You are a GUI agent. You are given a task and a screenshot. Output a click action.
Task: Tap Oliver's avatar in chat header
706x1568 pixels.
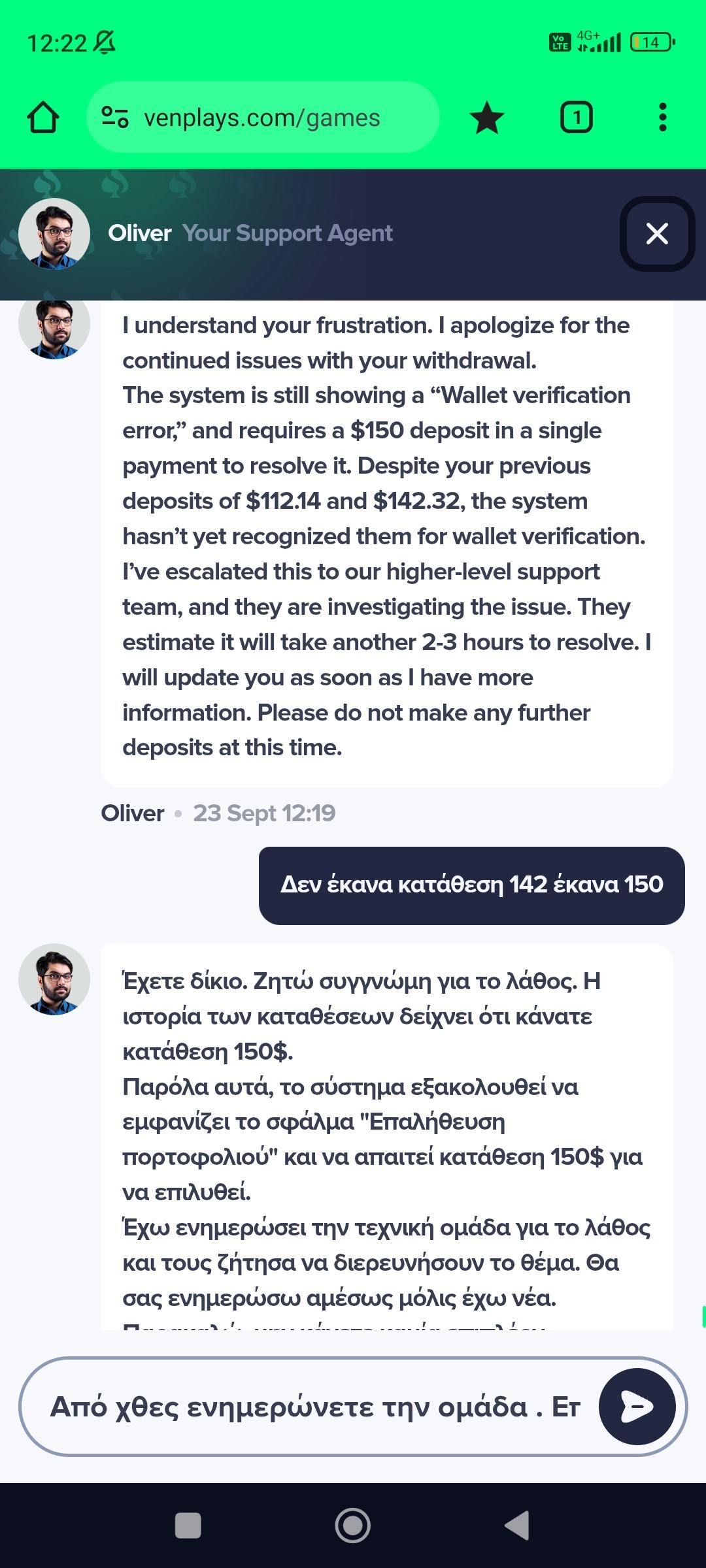pos(54,233)
